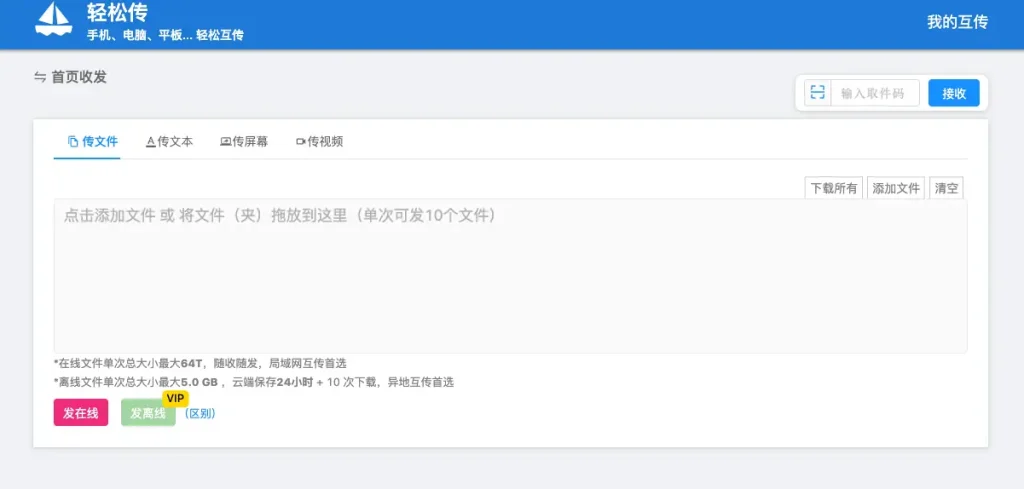Open the (区别) link
This screenshot has width=1024, height=489.
(x=200, y=413)
